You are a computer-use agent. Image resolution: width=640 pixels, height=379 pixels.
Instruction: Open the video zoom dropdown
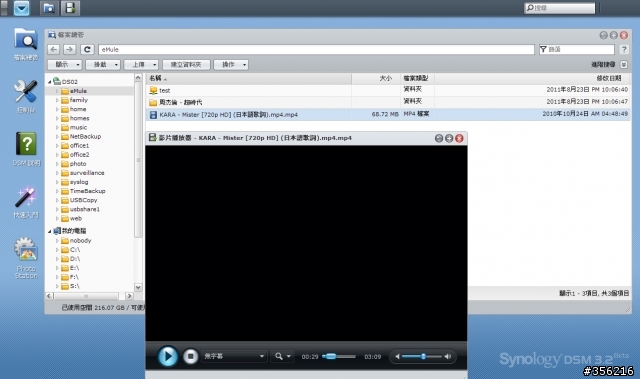click(282, 357)
